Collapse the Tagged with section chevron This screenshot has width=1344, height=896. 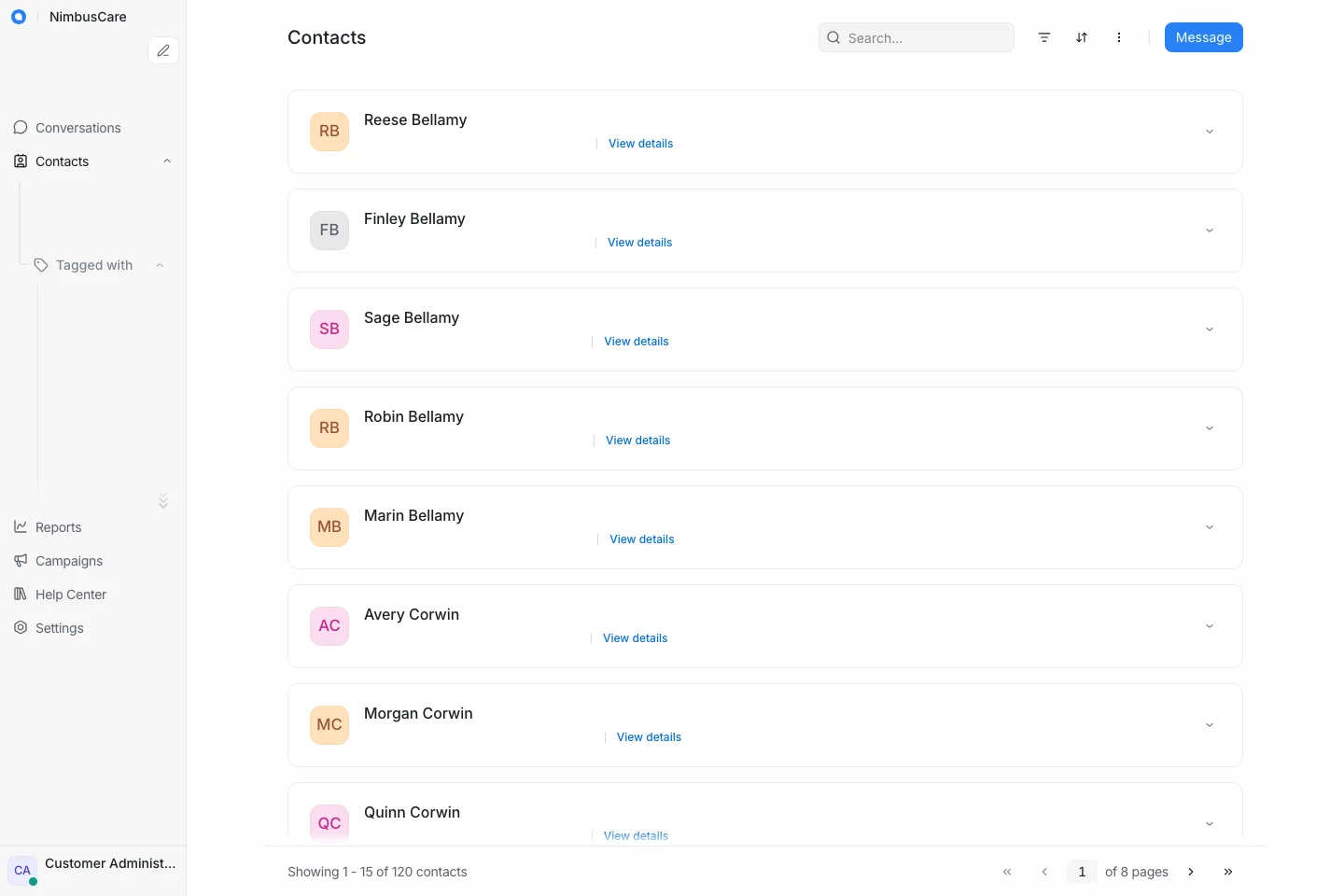coord(160,265)
